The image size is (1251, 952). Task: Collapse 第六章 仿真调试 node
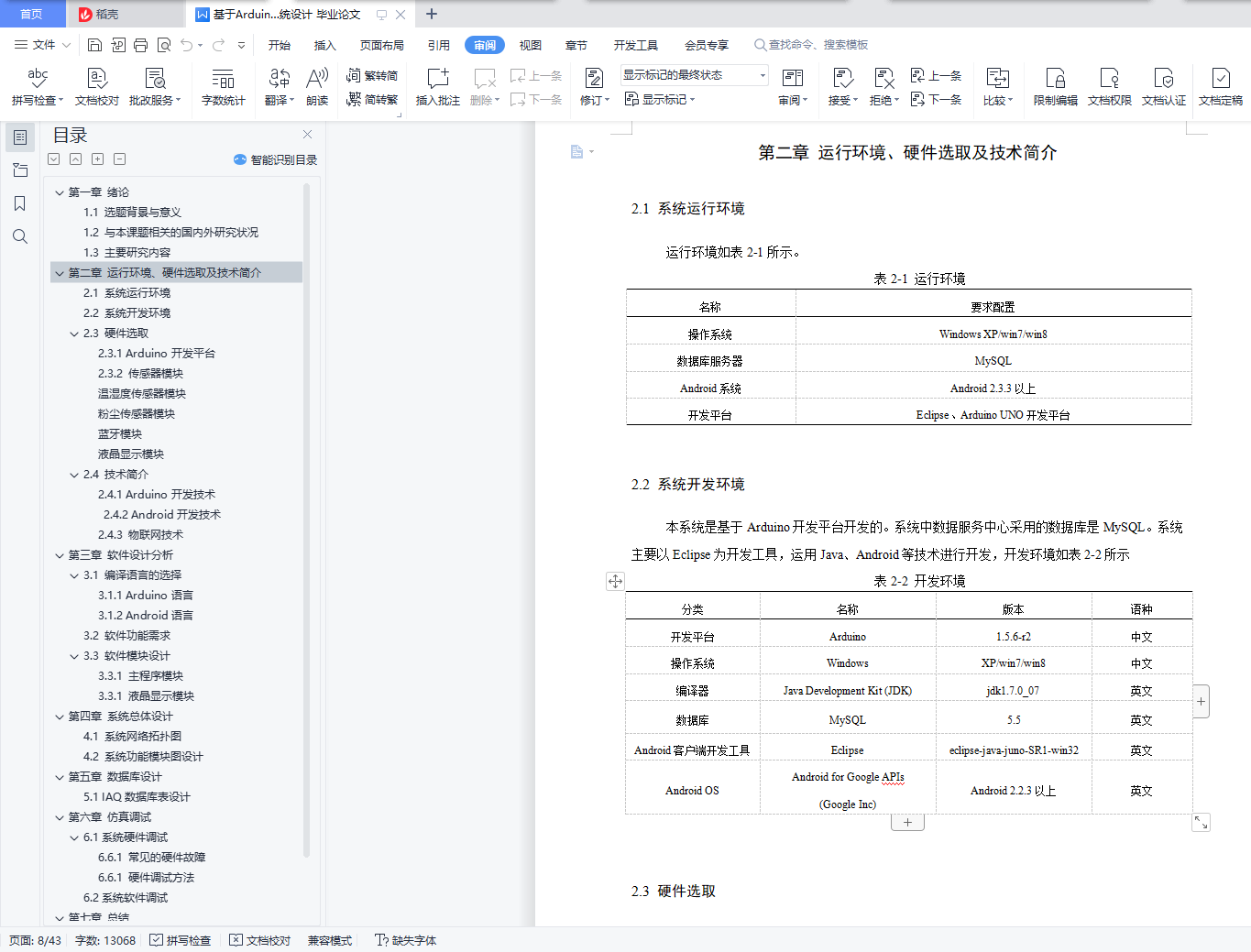tap(60, 817)
